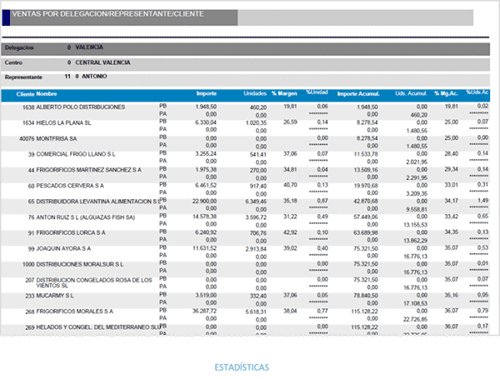Click the importe value 6.240,92
Image resolution: width=500 pixels, height=379 pixels.
pyautogui.click(x=206, y=232)
